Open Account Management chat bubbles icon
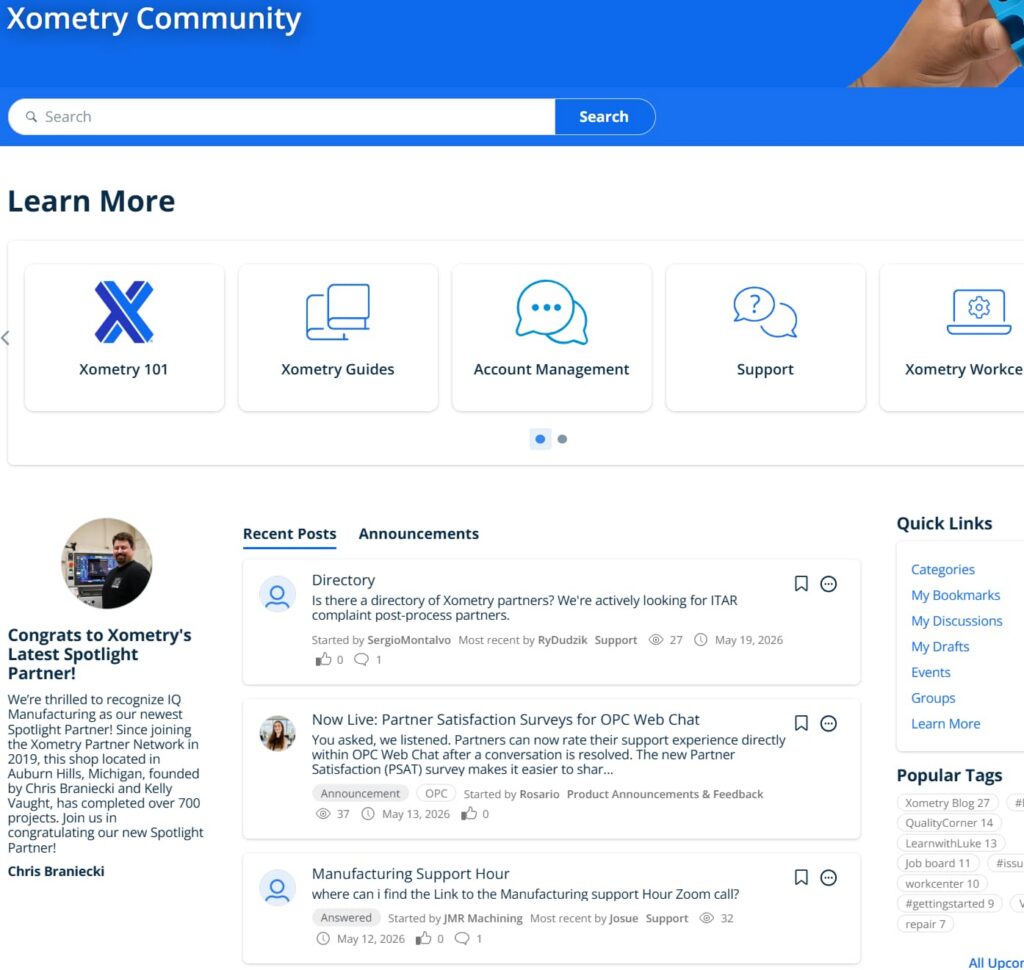Image resolution: width=1024 pixels, height=970 pixels. pos(552,312)
